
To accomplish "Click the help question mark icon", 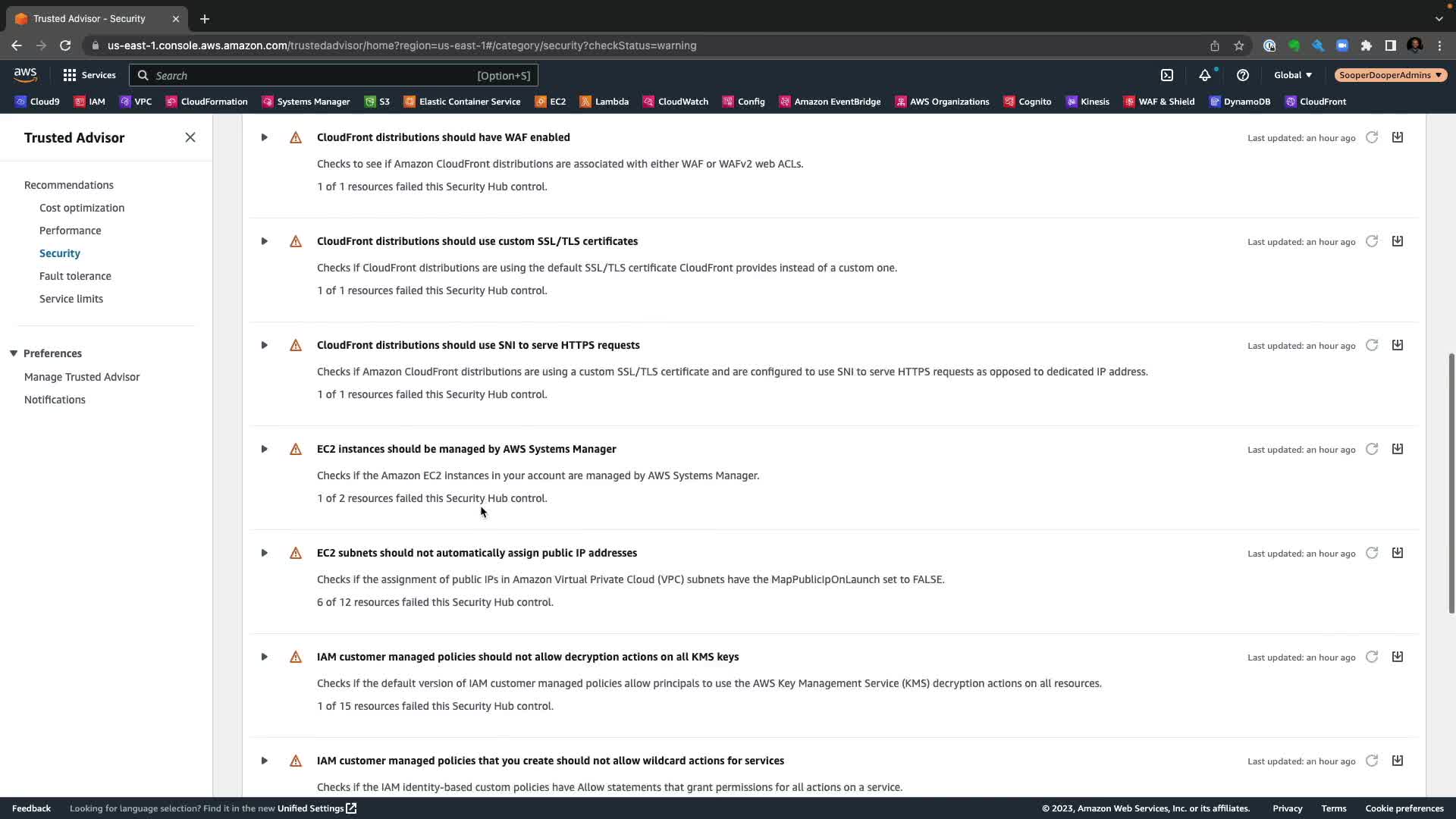I will (x=1242, y=75).
